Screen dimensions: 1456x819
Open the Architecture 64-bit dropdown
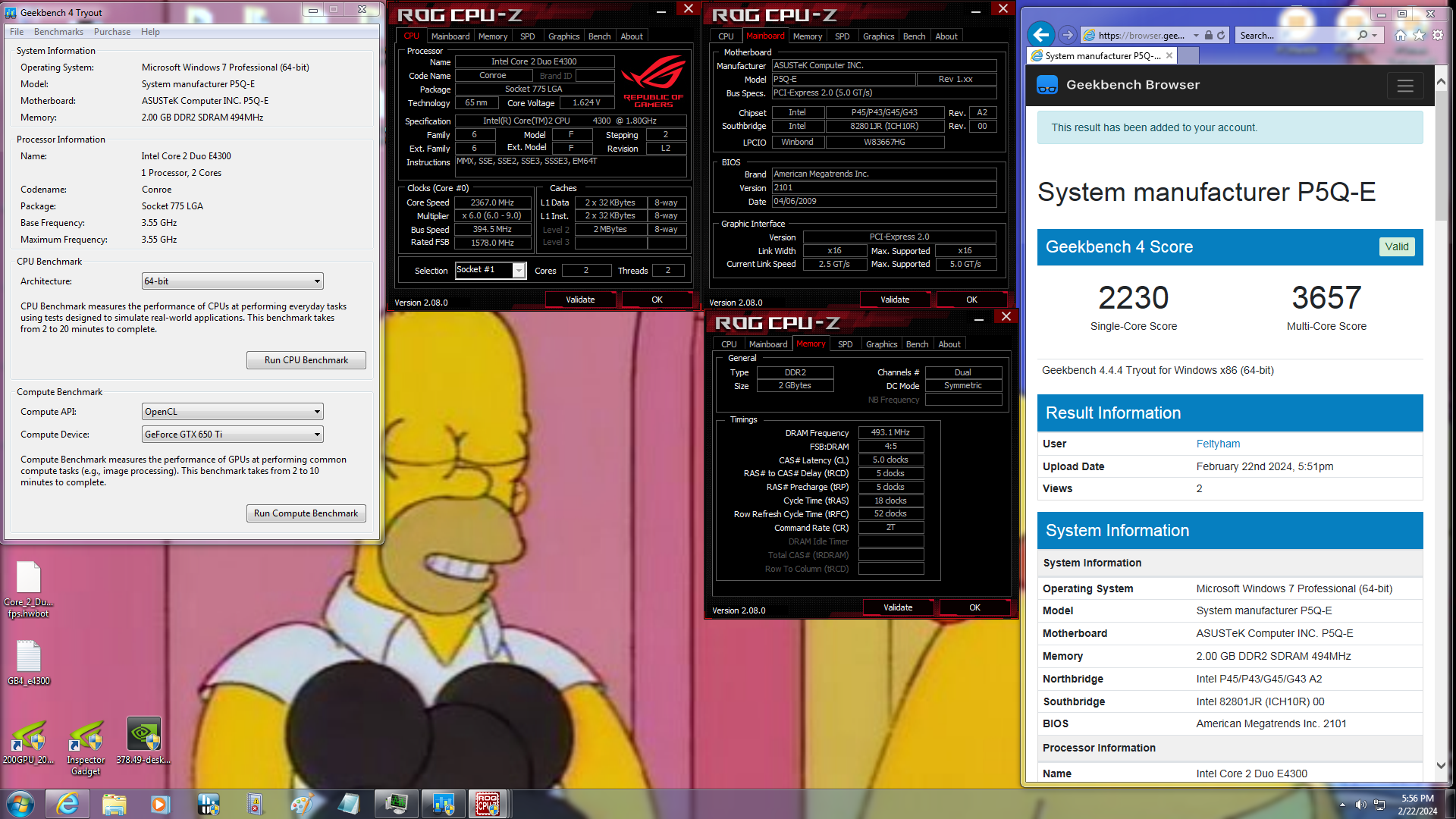click(233, 281)
